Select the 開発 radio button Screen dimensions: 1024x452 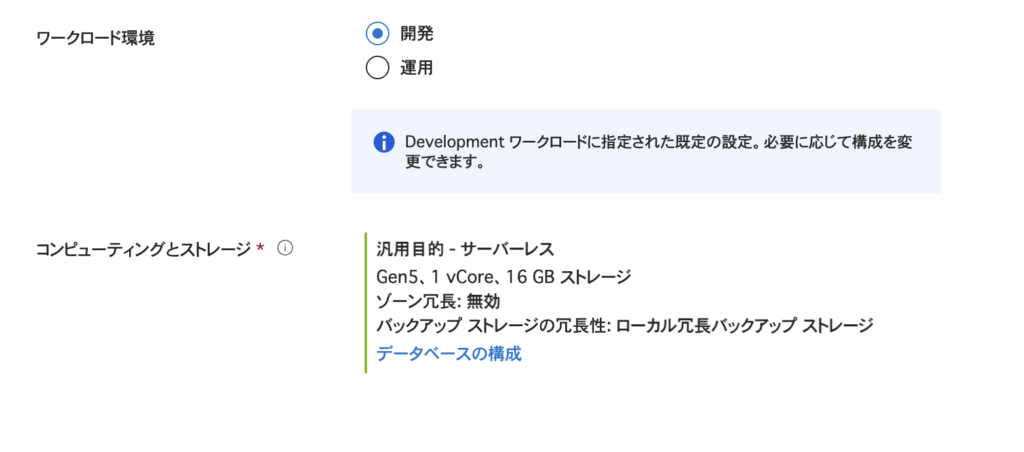[377, 34]
